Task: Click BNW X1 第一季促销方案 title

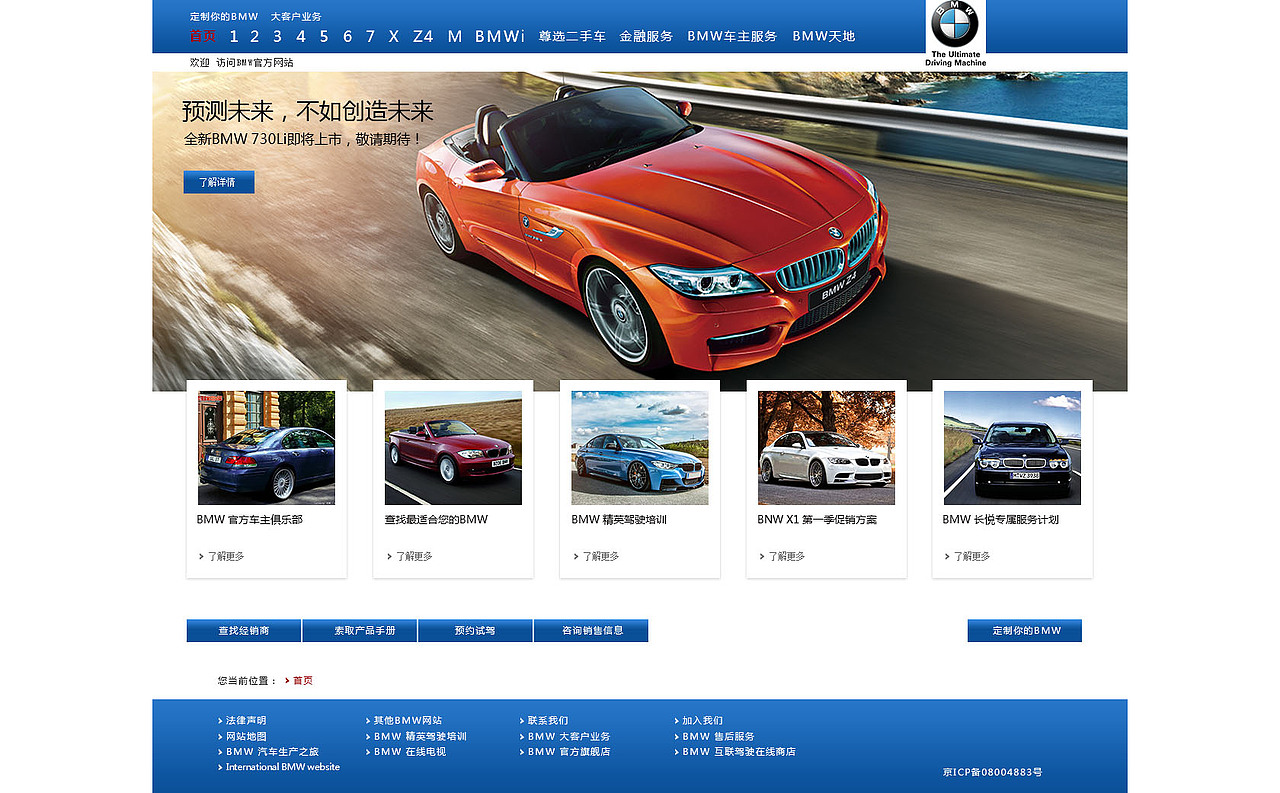Action: click(x=817, y=520)
